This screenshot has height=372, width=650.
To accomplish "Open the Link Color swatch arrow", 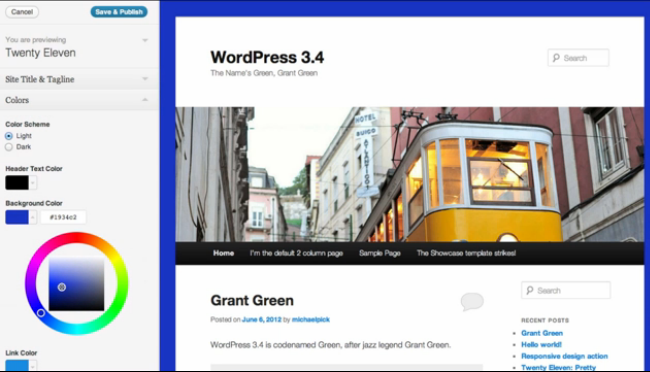I will coord(33,365).
